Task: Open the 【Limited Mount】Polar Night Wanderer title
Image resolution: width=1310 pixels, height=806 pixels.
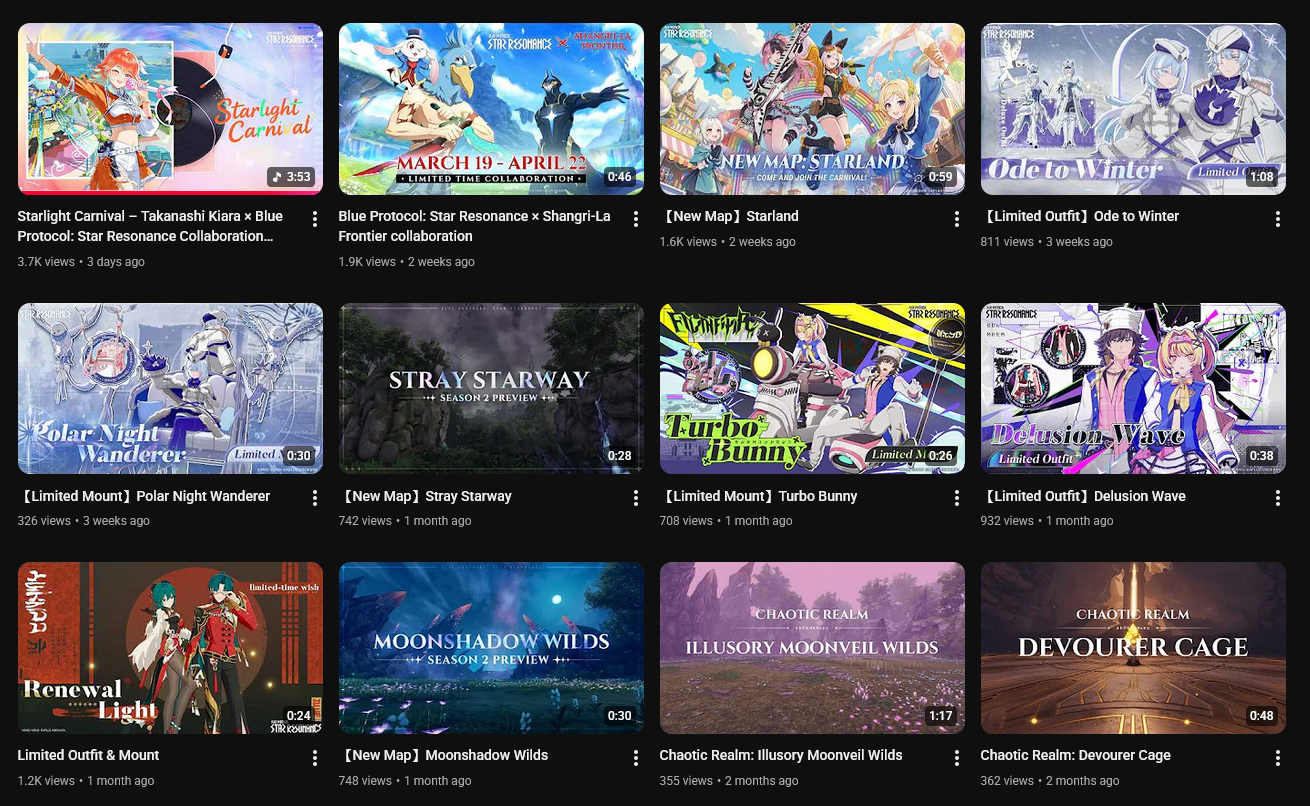Action: [x=144, y=496]
